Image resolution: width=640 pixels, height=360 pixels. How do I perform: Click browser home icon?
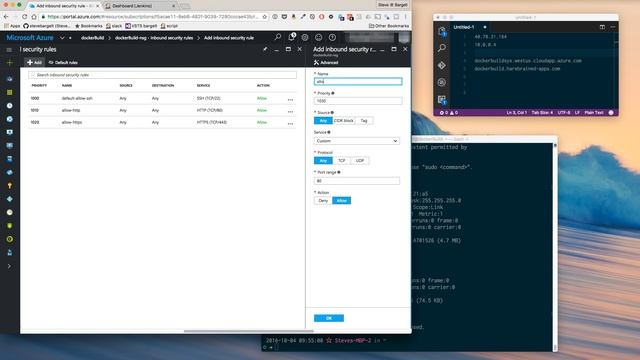tap(34, 17)
